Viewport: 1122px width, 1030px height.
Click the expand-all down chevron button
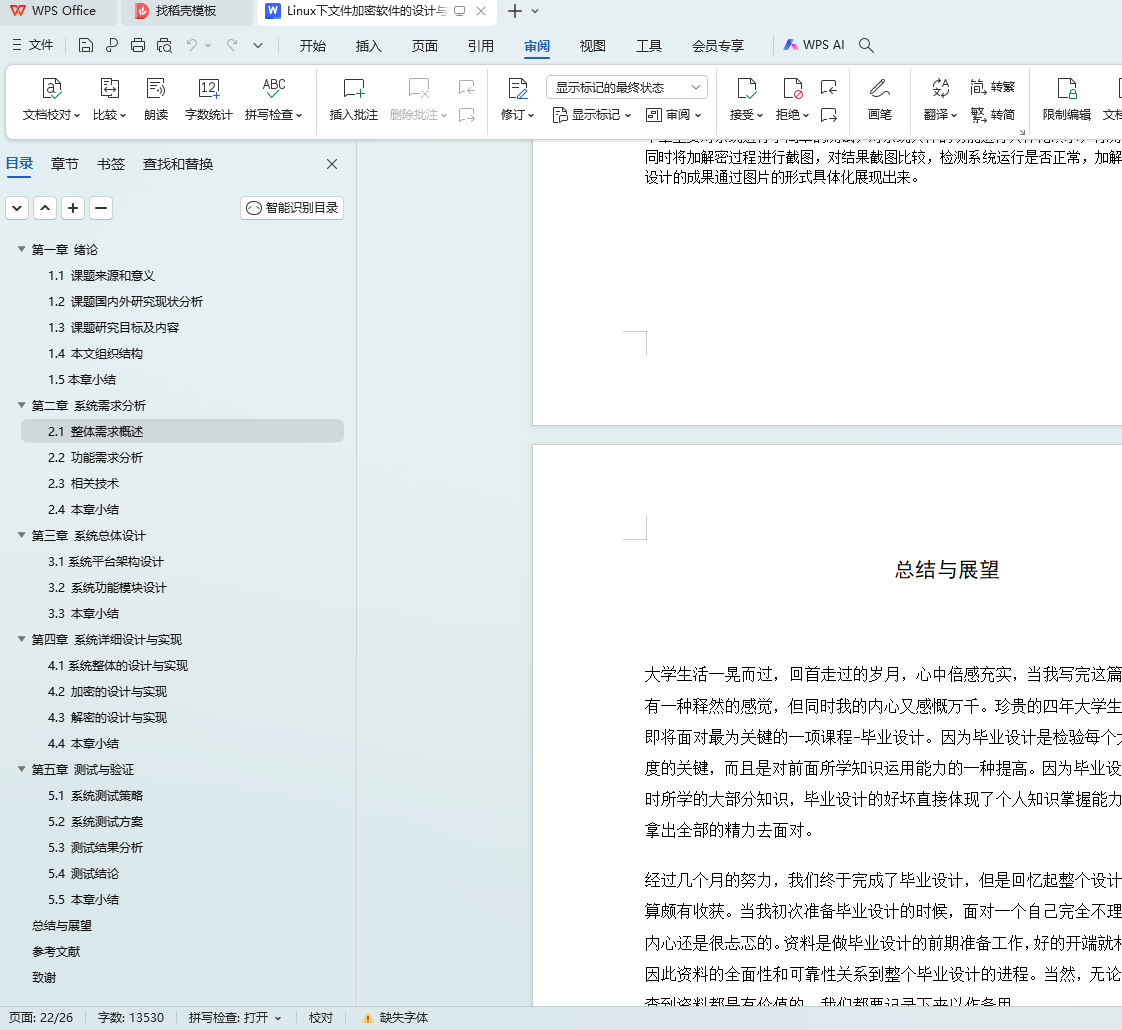[17, 208]
